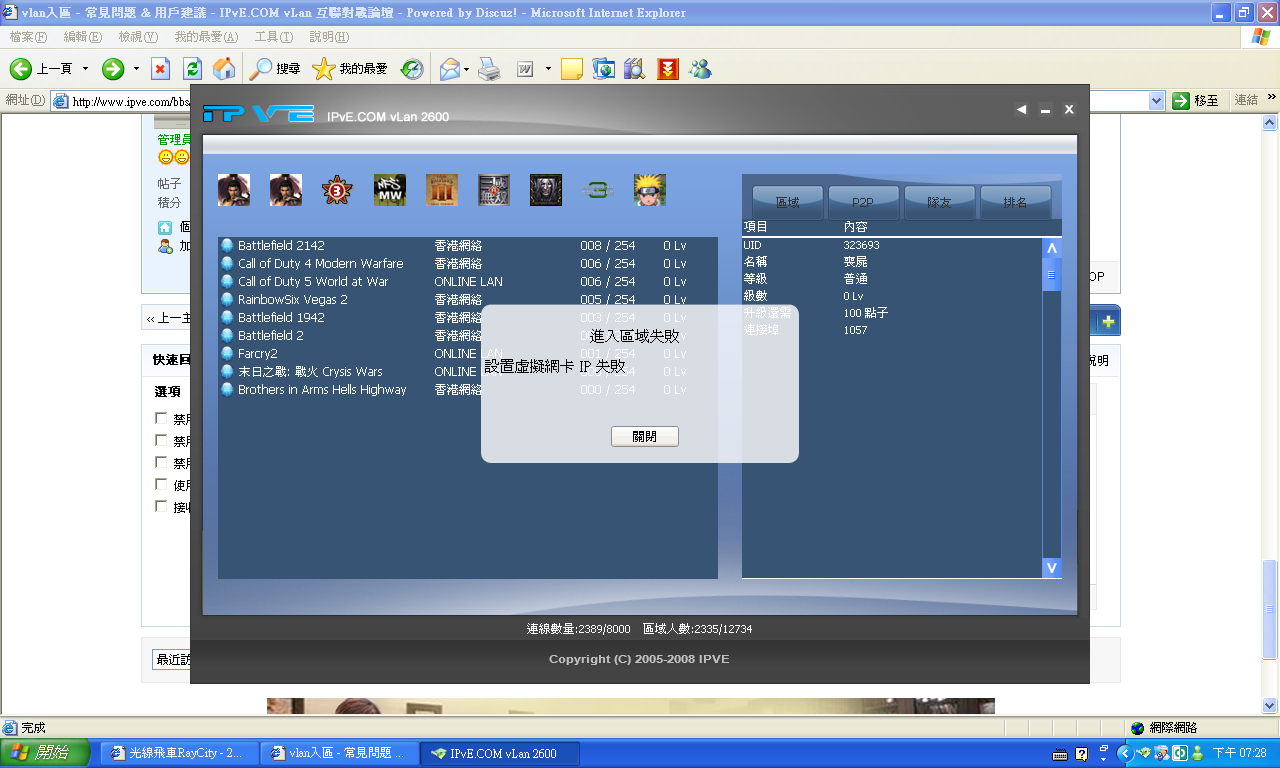The height and width of the screenshot is (768, 1280).
Task: Open the Dynasty Warriors game icon
Action: [494, 190]
